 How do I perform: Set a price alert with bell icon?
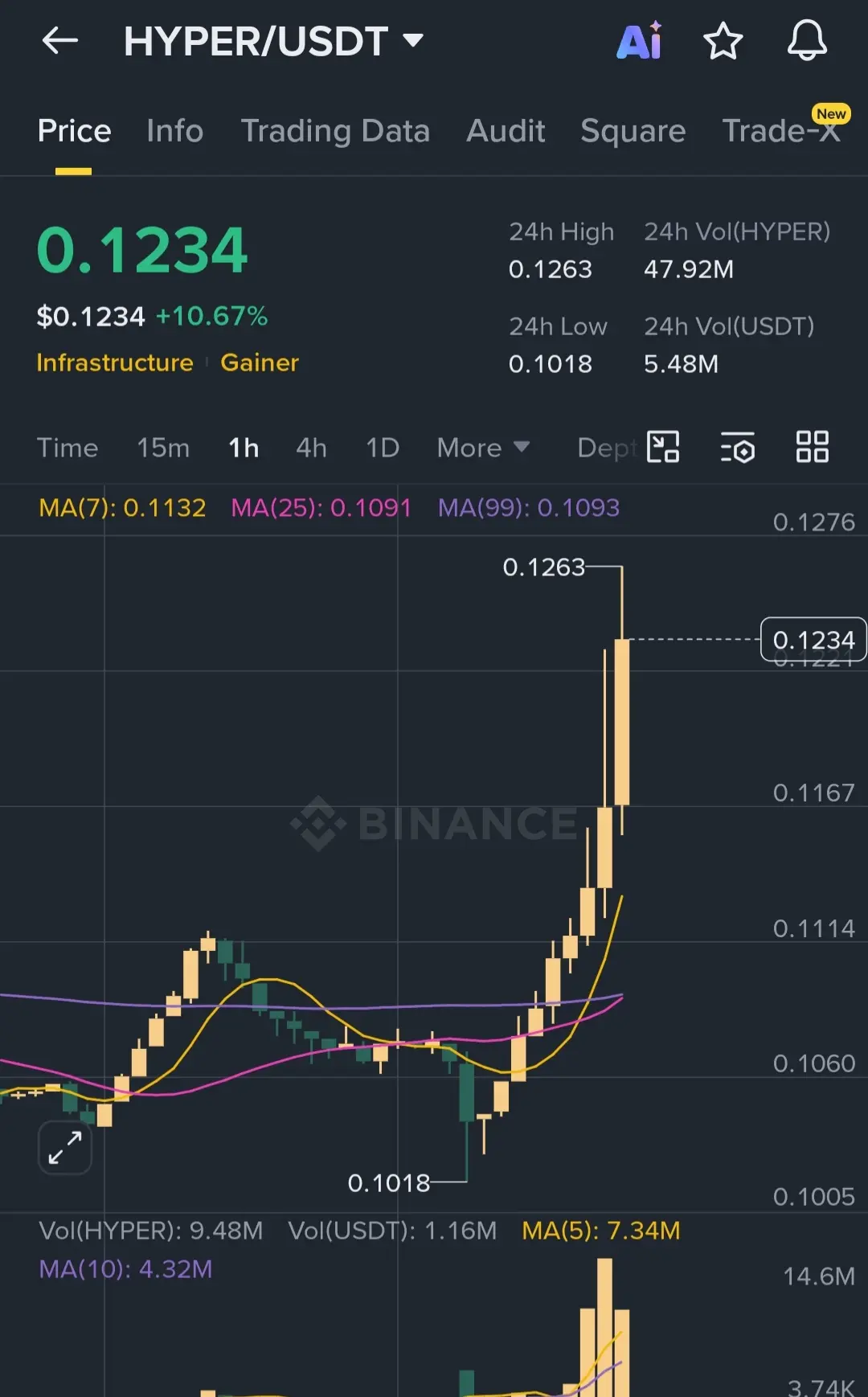[807, 40]
